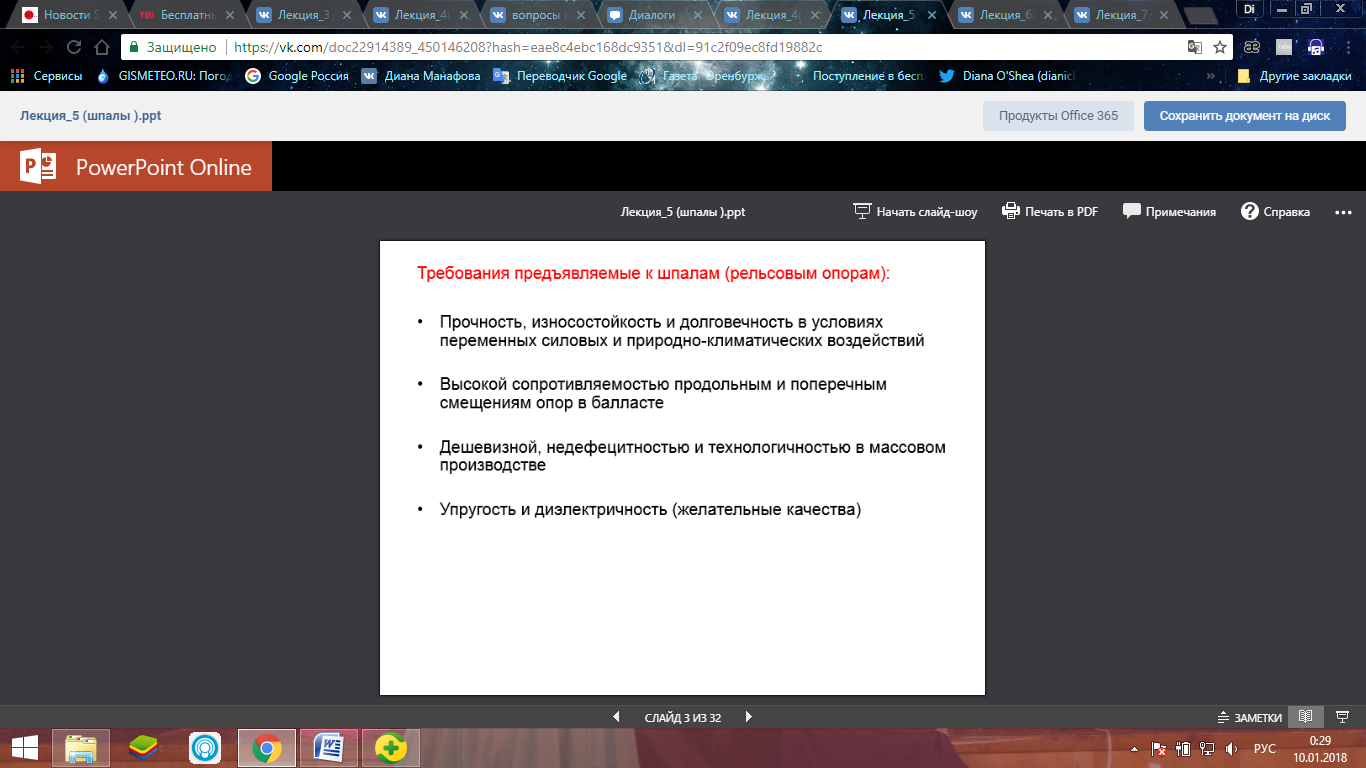
Task: Switch to the Новости tab
Action: tap(70, 15)
